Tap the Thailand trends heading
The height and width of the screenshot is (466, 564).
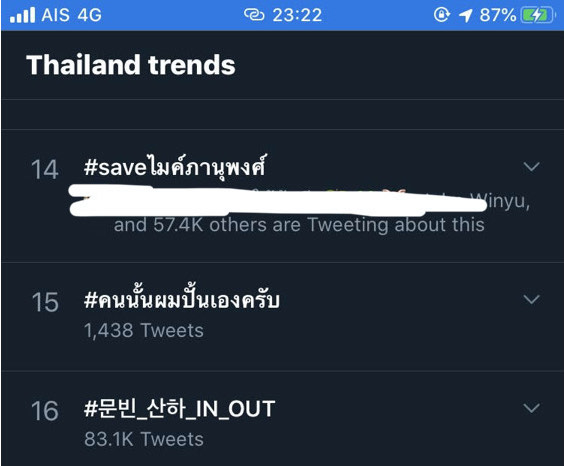(131, 65)
